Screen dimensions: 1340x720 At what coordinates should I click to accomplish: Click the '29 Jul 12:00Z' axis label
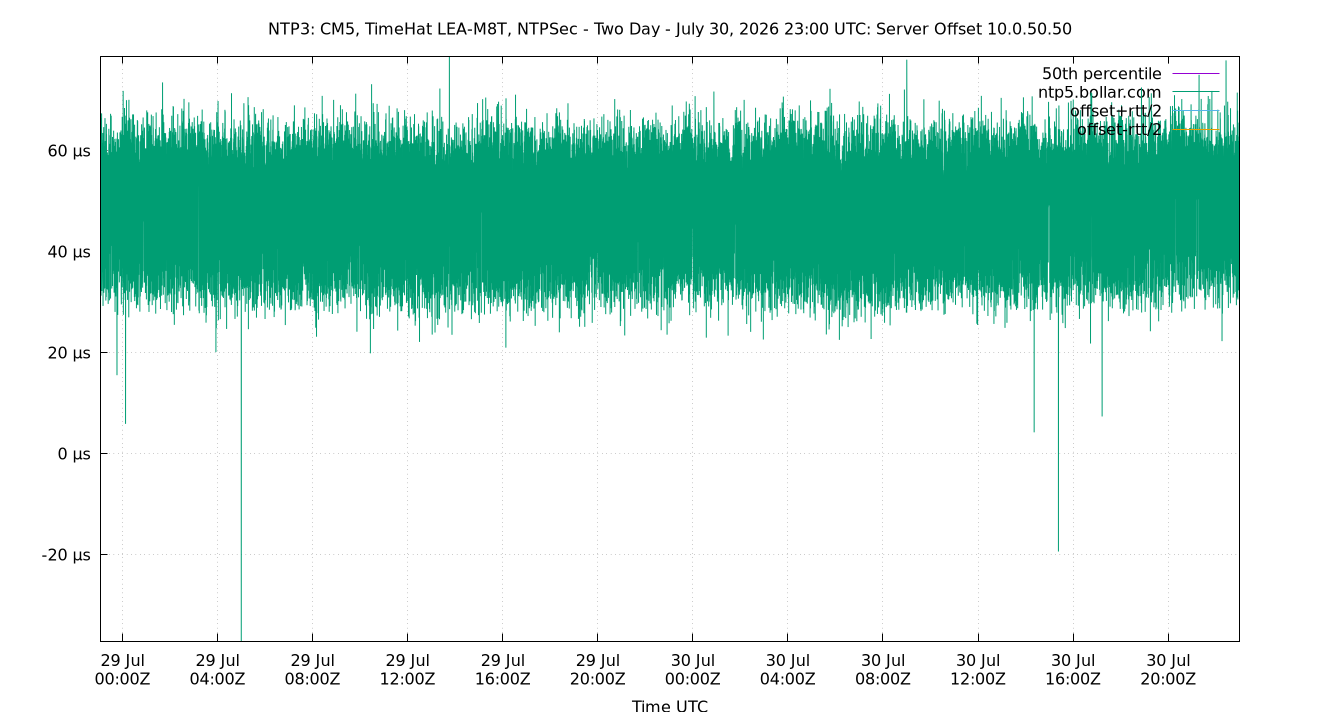(x=407, y=669)
